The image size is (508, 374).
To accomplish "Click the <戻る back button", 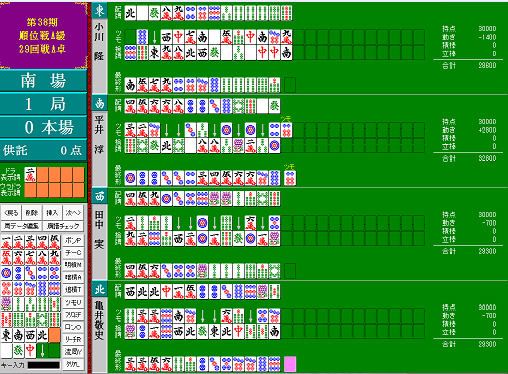I will pos(11,213).
